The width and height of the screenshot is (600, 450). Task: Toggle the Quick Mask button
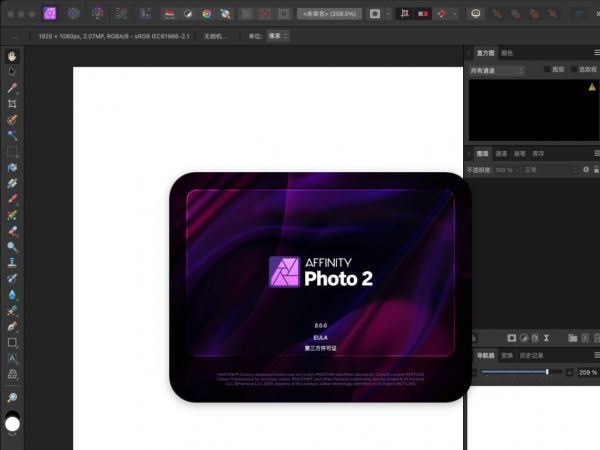(x=375, y=14)
